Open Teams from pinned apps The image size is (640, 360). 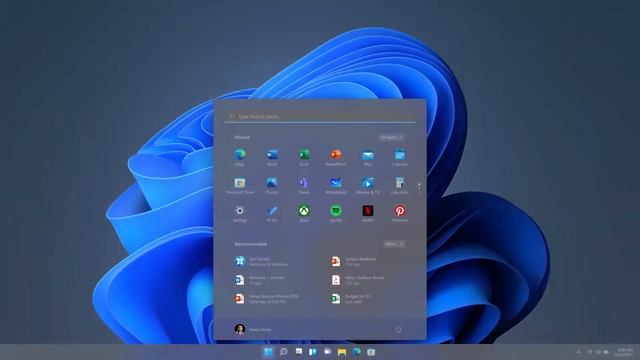(x=304, y=185)
